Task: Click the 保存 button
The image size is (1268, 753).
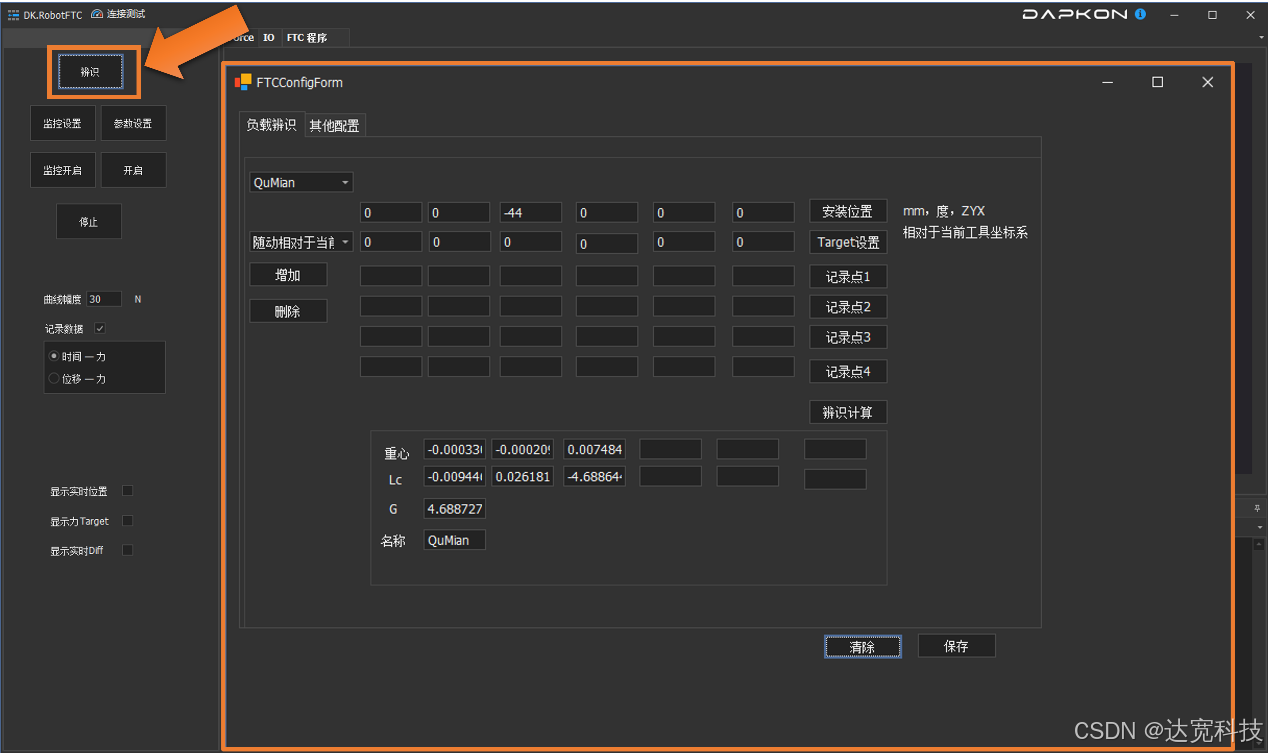Action: pos(956,646)
